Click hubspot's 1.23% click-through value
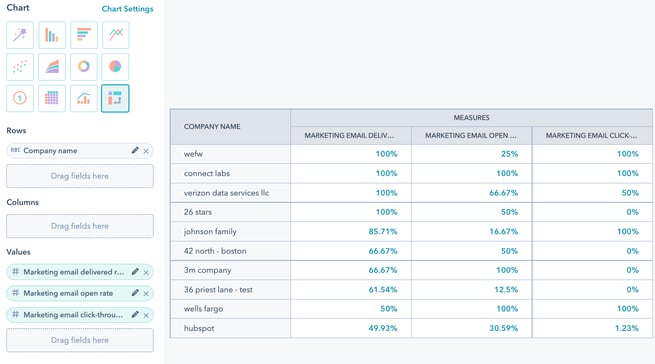 pos(627,328)
